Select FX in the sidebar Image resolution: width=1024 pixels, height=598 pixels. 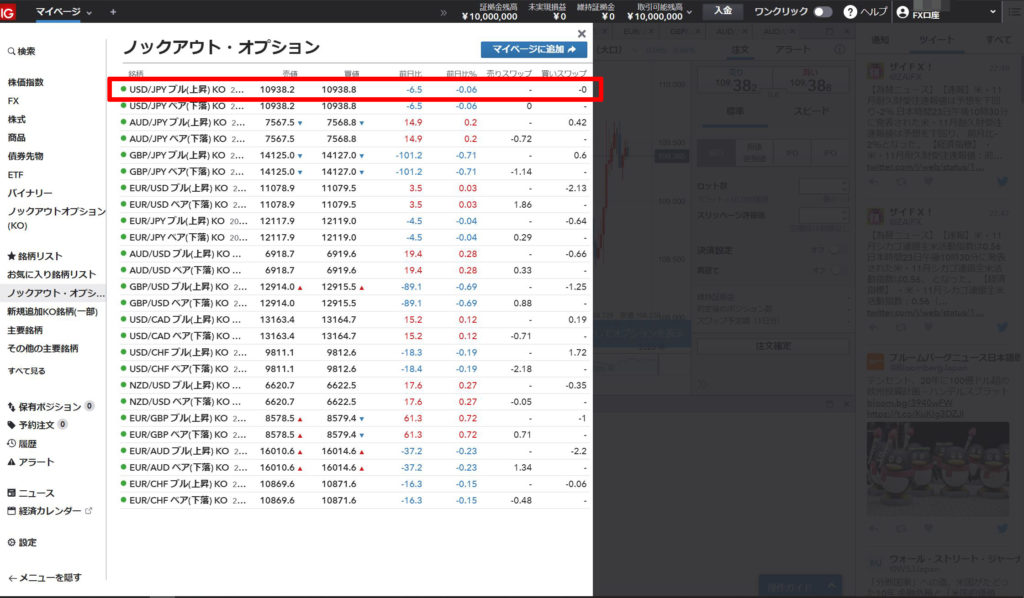(13, 101)
